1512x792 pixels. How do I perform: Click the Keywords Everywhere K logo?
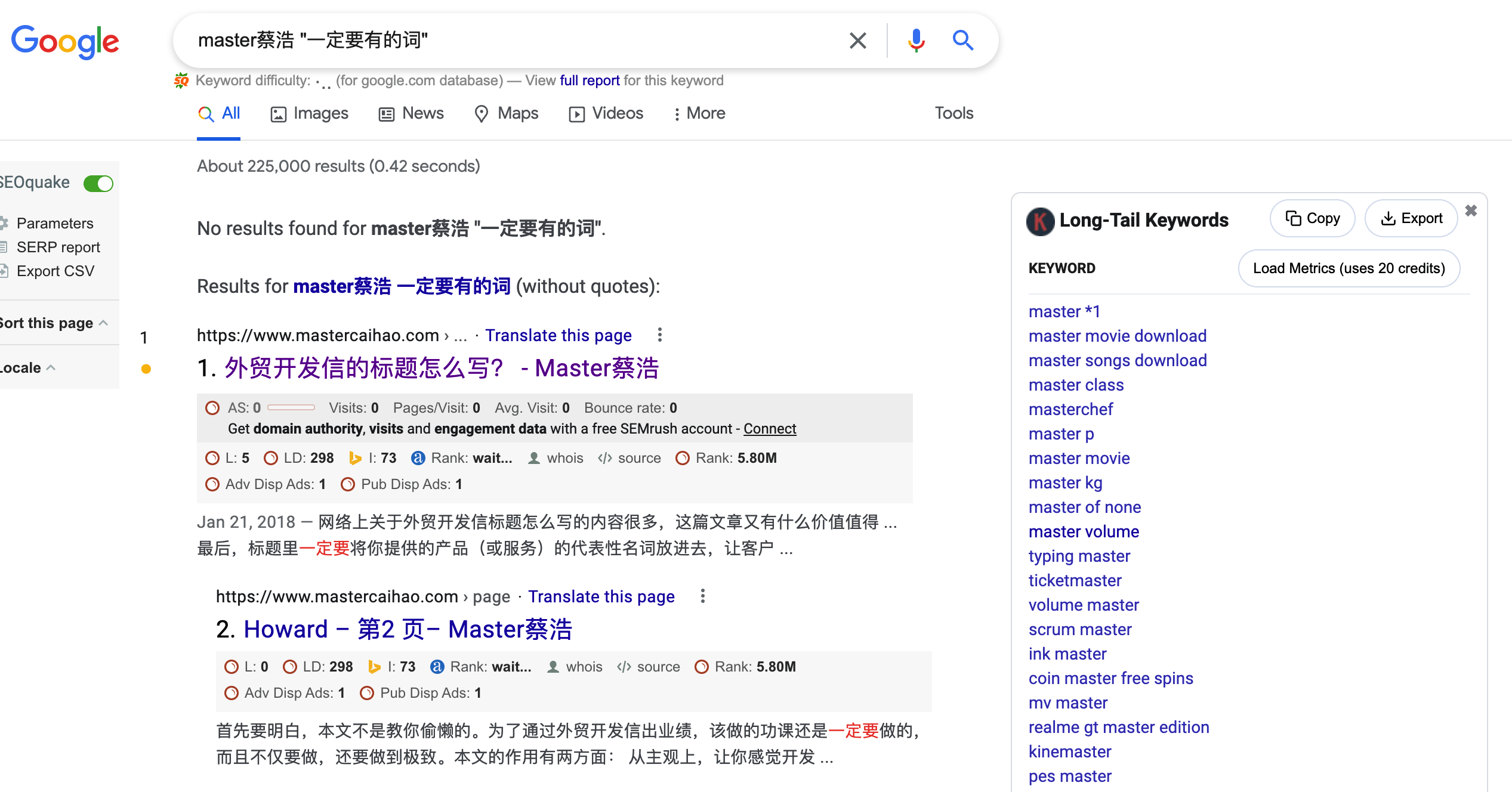[x=1041, y=221]
